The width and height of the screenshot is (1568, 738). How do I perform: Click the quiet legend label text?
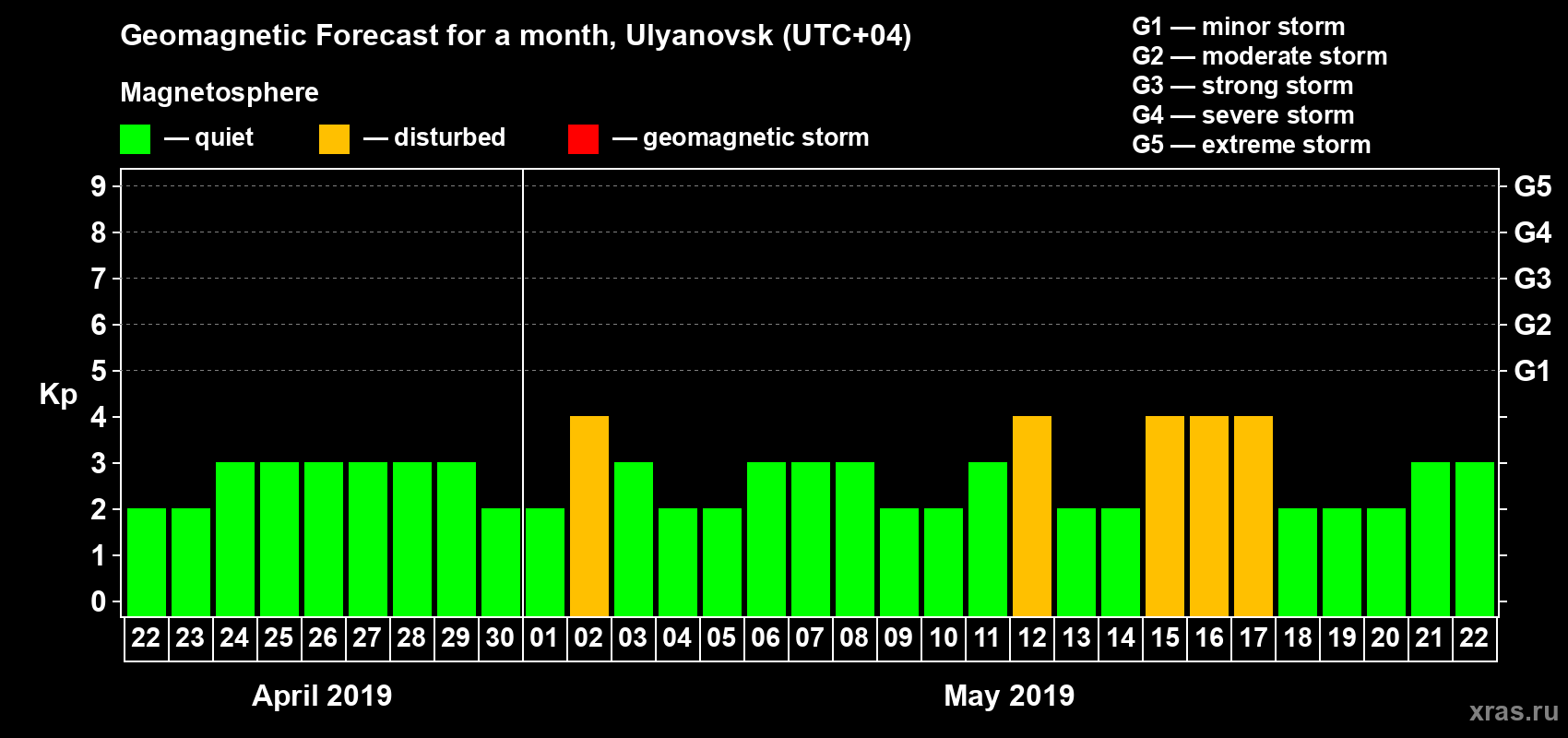224,138
